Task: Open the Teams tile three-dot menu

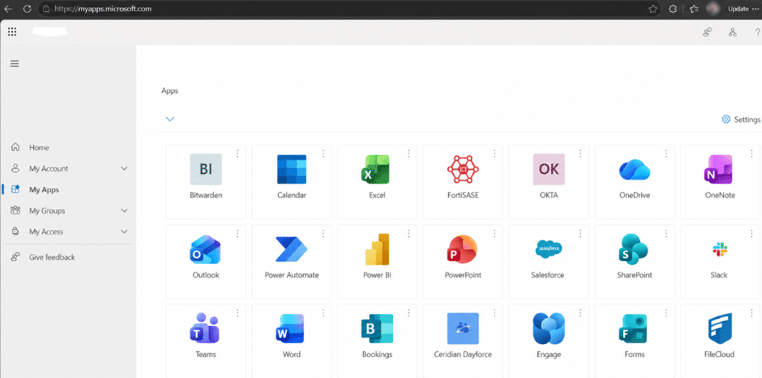Action: 237,313
